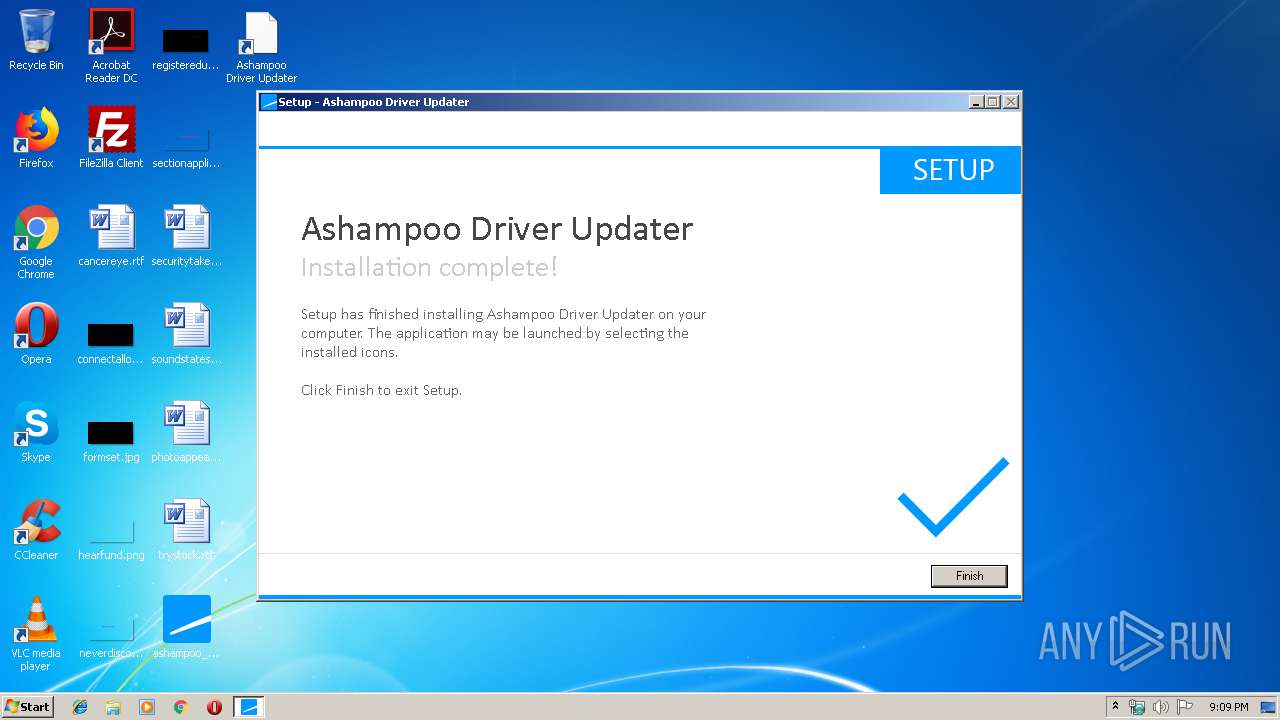Select the VLC media player shortcut

point(36,635)
